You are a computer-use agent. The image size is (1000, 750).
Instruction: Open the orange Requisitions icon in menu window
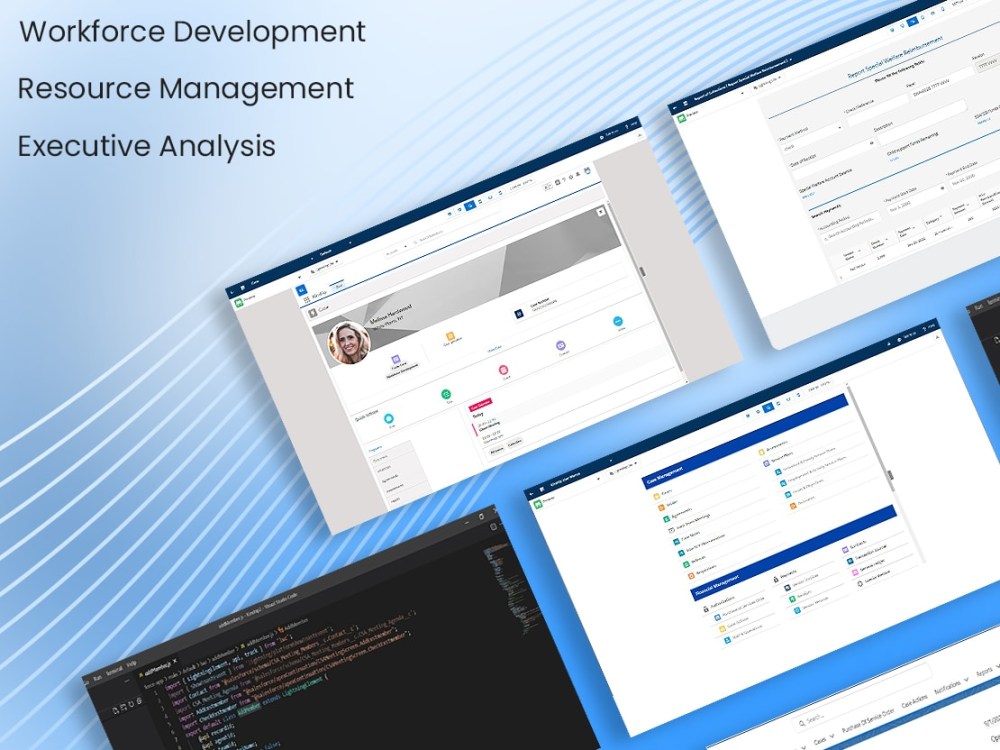click(x=691, y=575)
